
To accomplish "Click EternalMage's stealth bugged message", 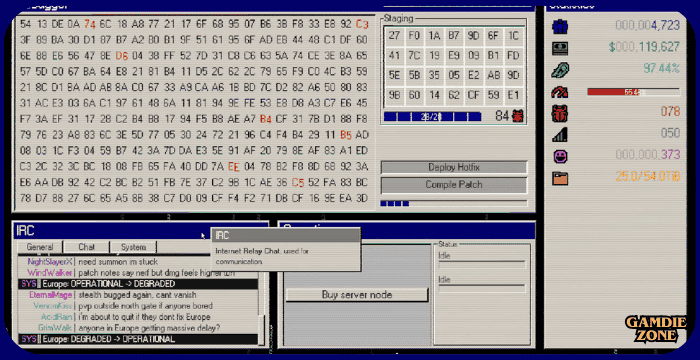I will pyautogui.click(x=137, y=295).
